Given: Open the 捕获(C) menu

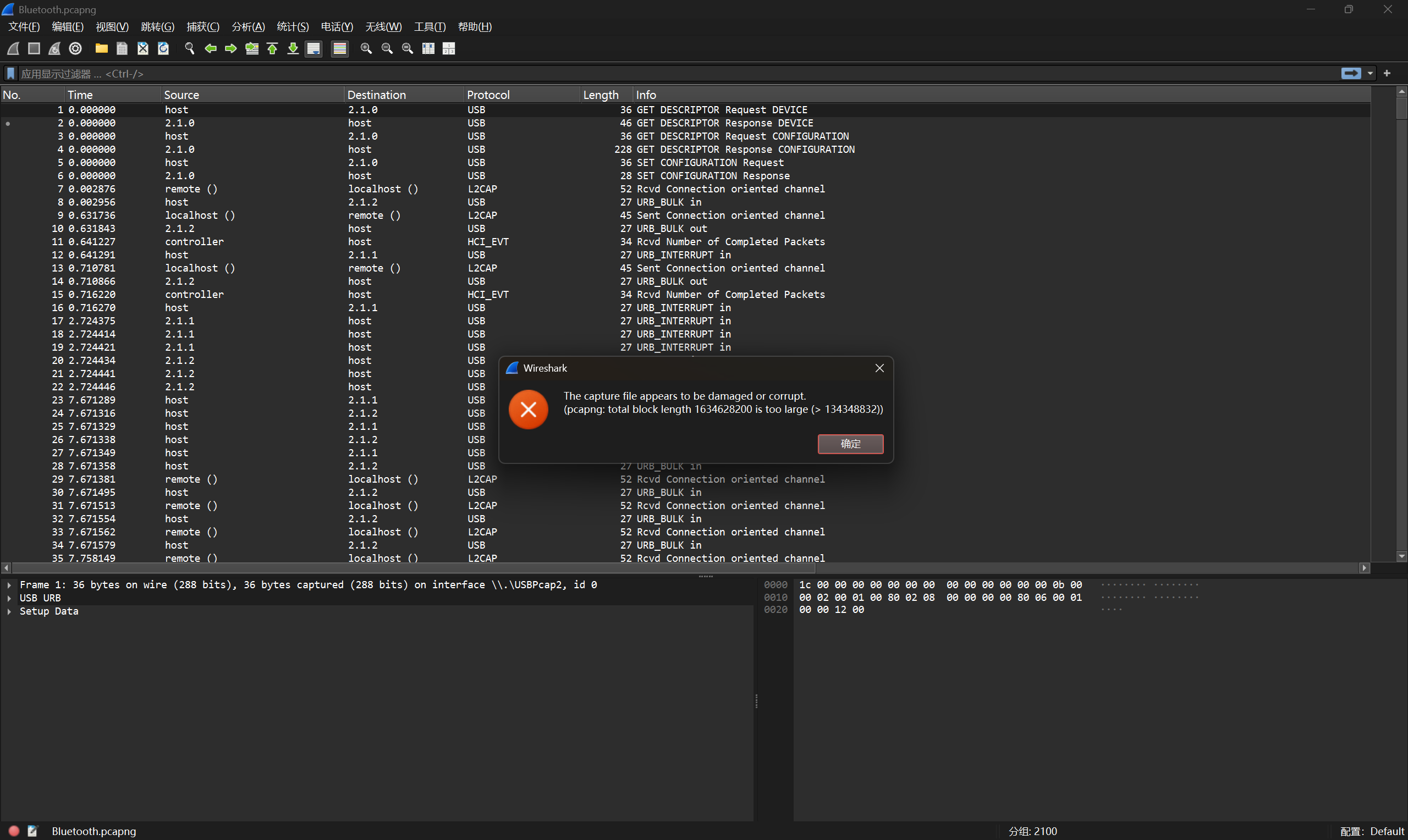Looking at the screenshot, I should click(x=203, y=26).
